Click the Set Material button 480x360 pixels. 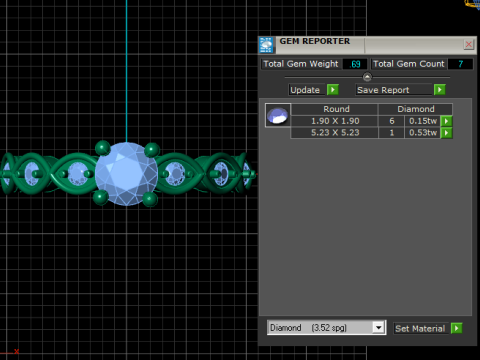click(x=421, y=329)
